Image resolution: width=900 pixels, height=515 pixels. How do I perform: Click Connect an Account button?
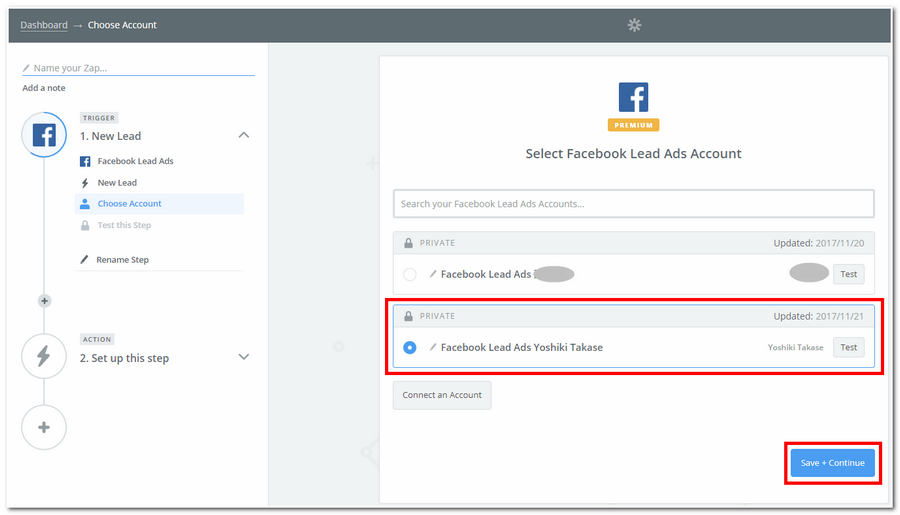tap(442, 395)
